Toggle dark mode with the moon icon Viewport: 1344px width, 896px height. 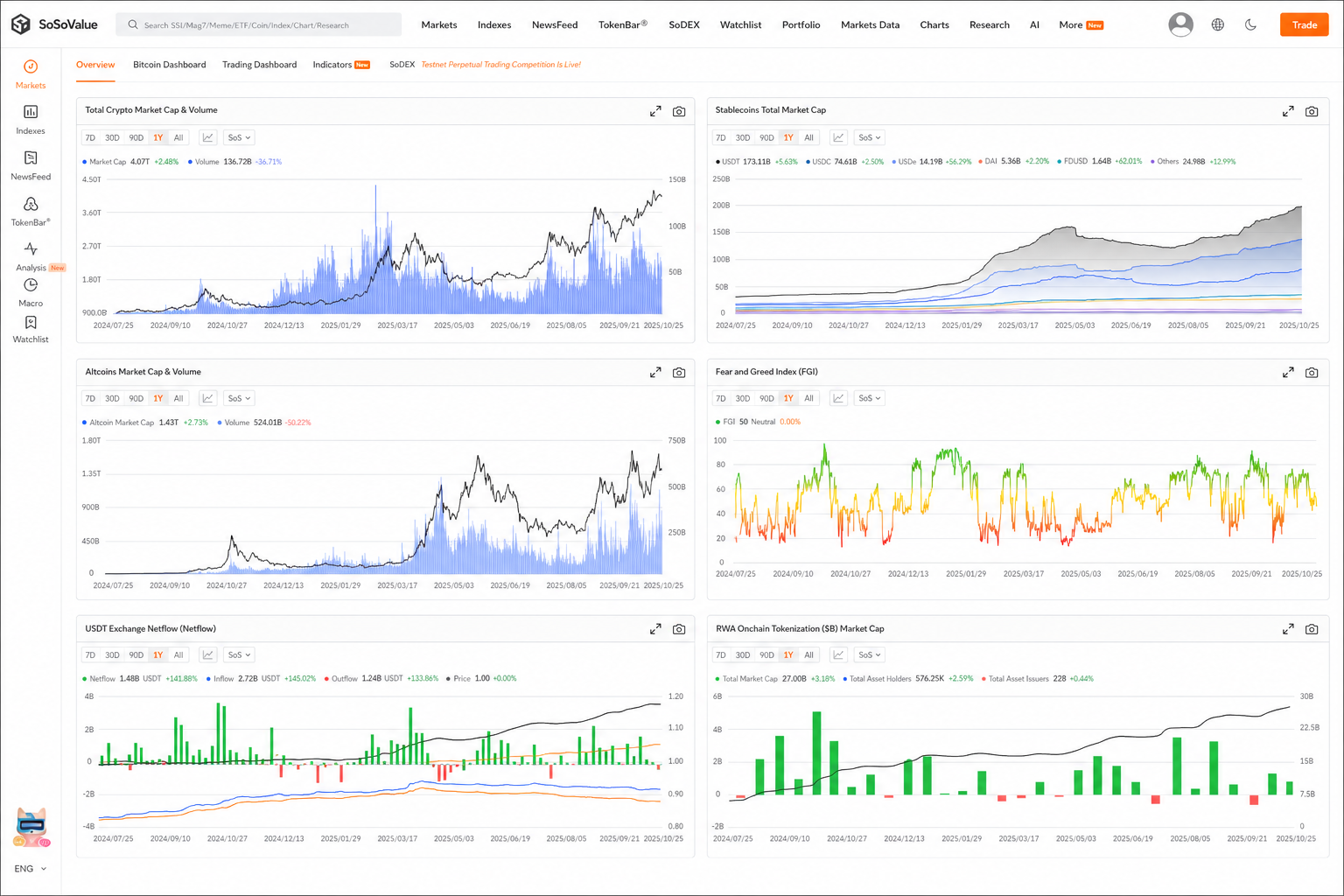click(1250, 24)
